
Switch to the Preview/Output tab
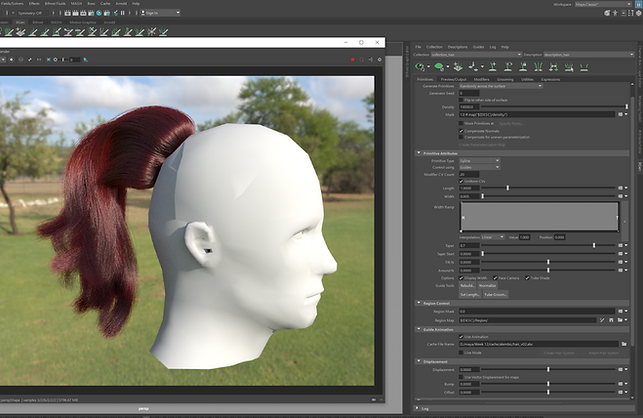454,79
